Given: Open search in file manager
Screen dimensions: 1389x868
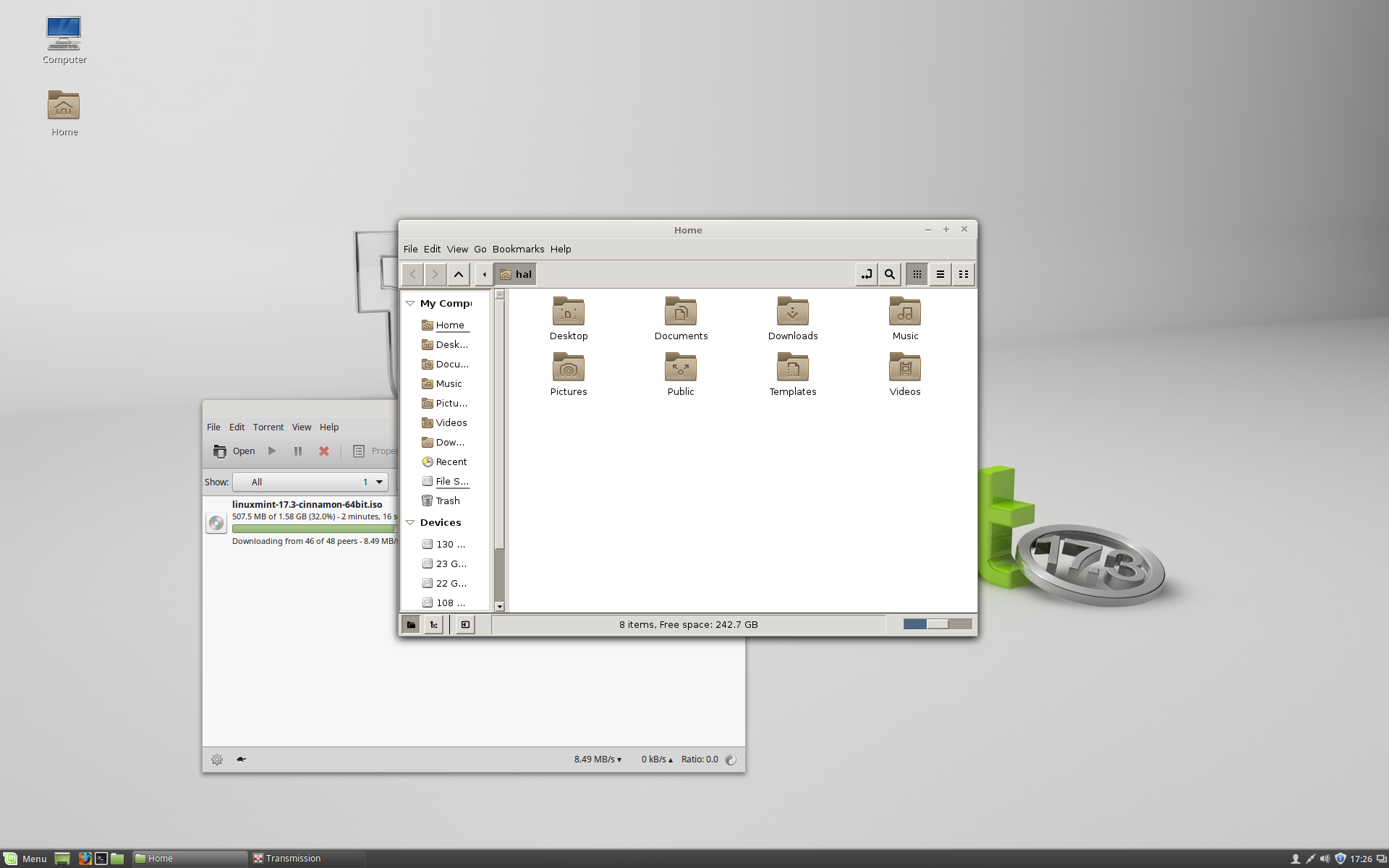Looking at the screenshot, I should tap(890, 274).
